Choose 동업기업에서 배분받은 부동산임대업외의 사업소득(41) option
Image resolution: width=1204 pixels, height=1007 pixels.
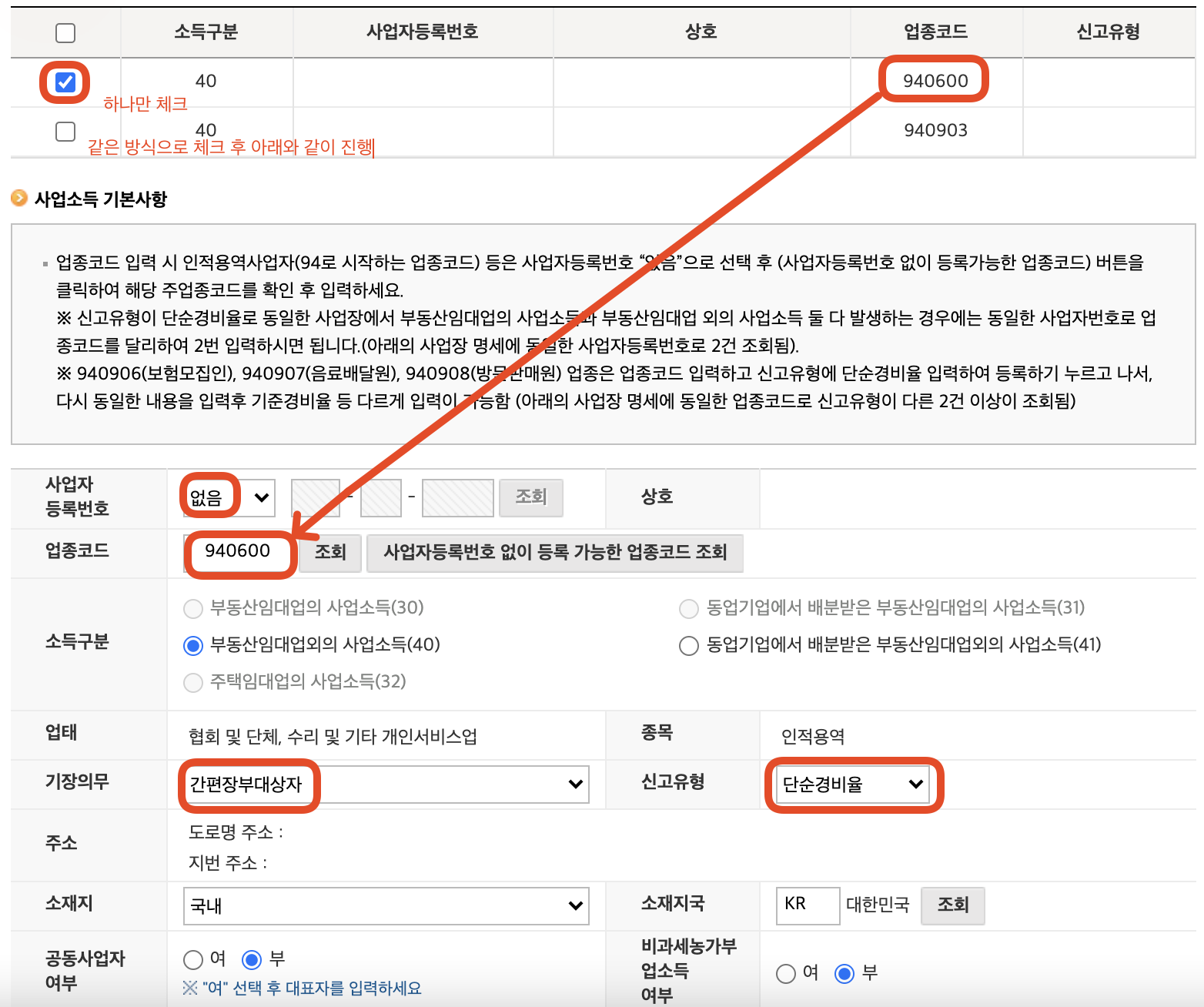click(x=688, y=646)
